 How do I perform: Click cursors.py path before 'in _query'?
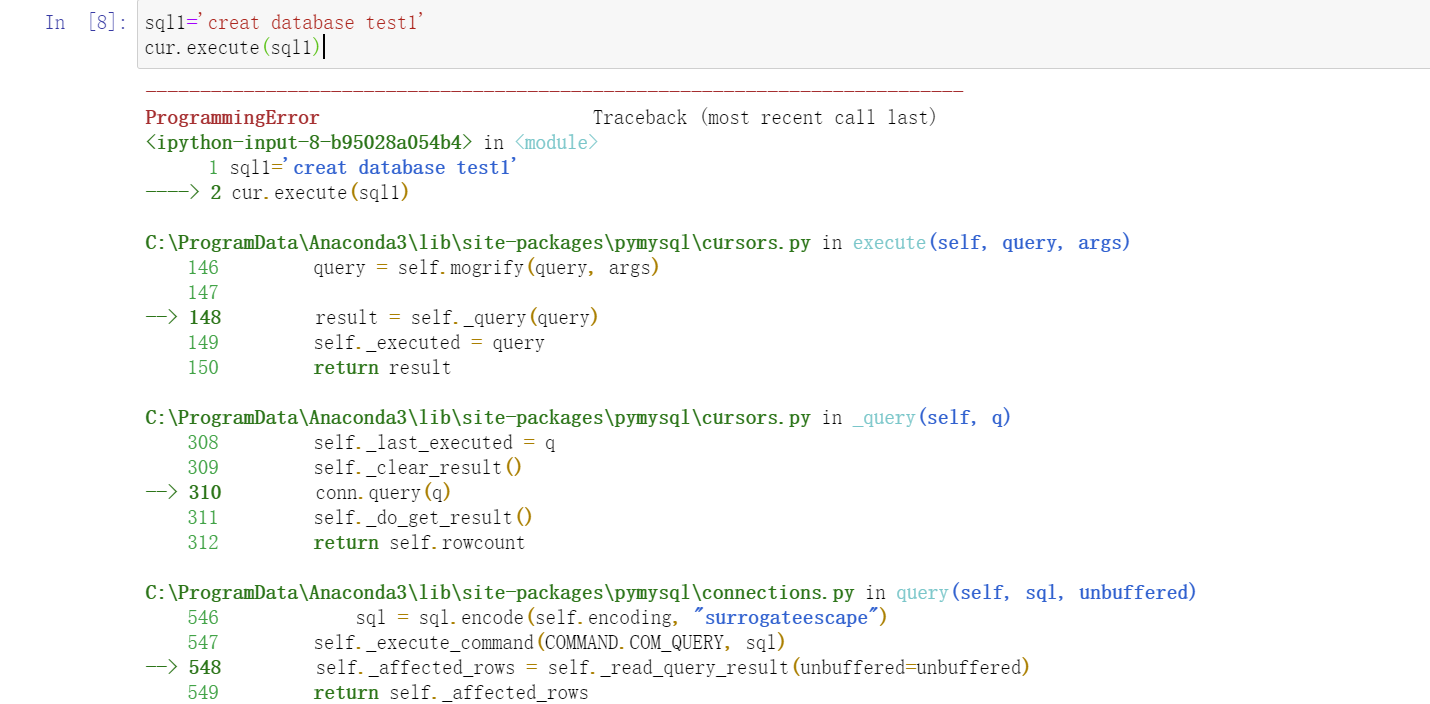478,418
